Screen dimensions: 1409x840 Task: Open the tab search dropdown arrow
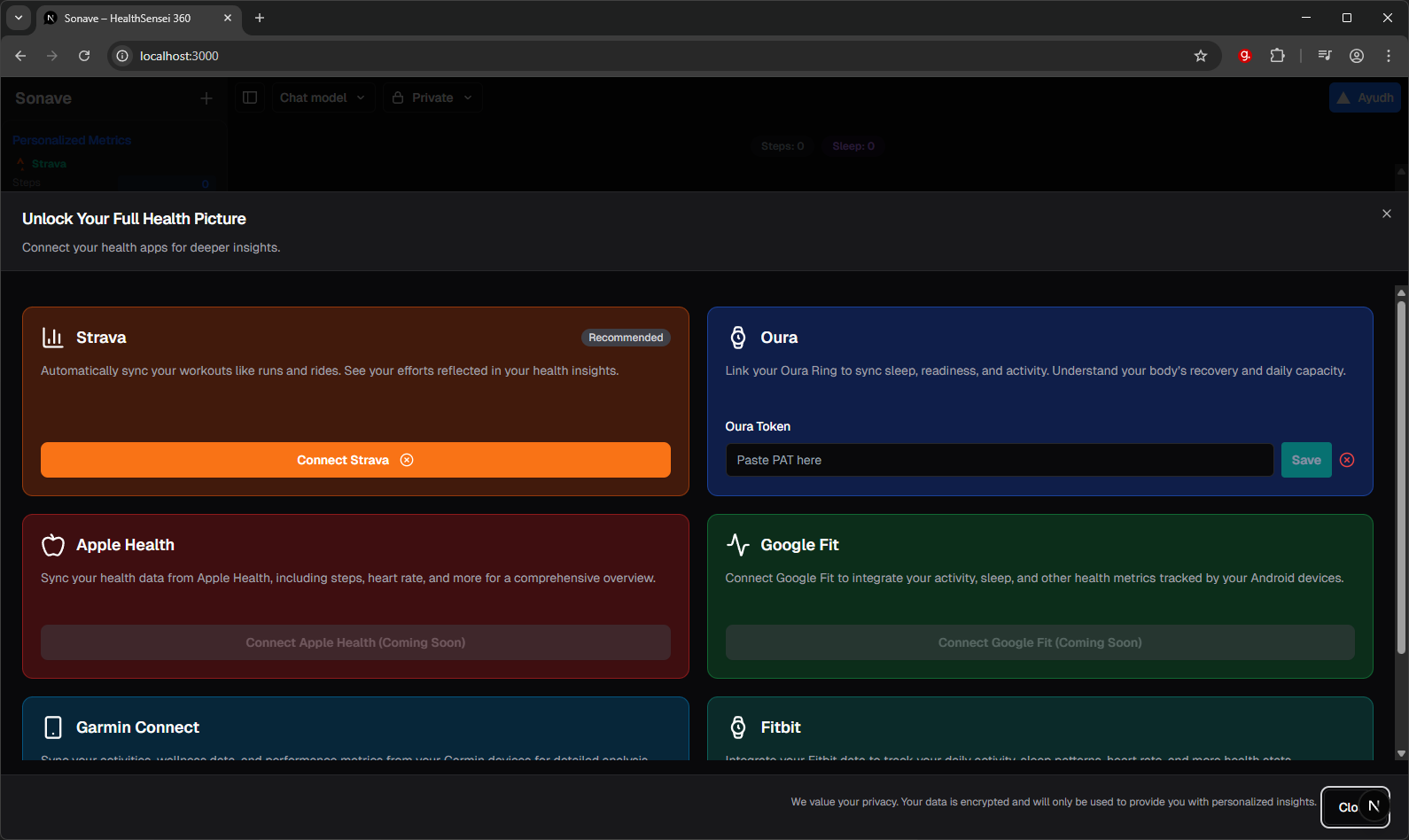(18, 18)
